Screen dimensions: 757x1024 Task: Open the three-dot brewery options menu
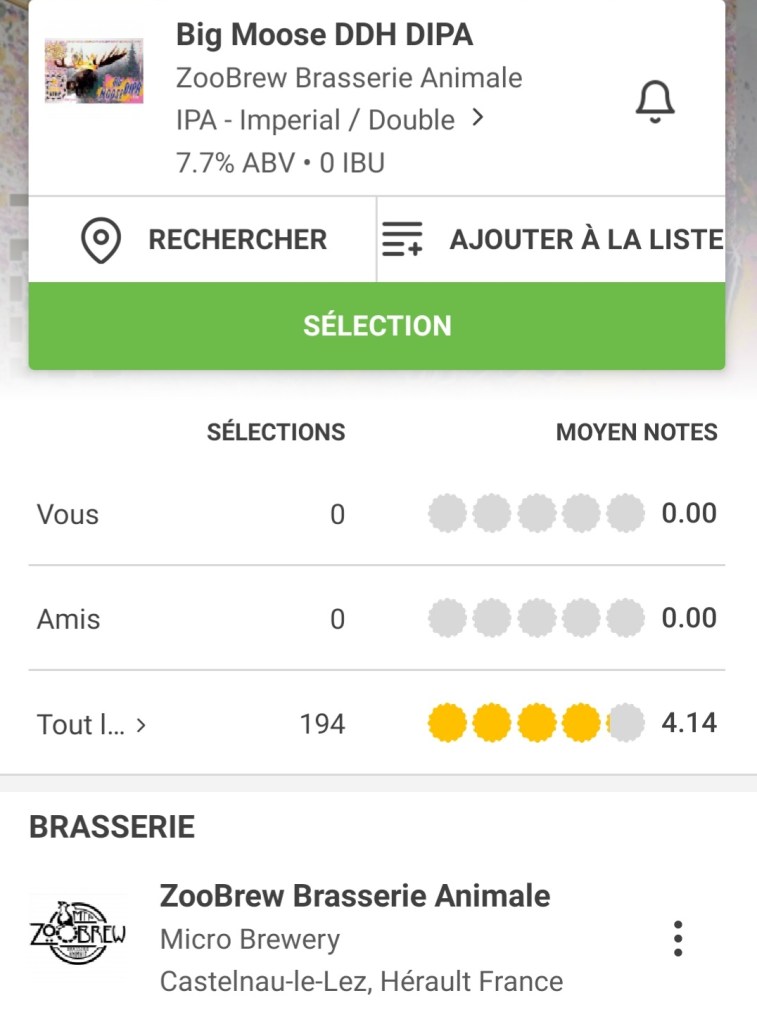coord(678,938)
